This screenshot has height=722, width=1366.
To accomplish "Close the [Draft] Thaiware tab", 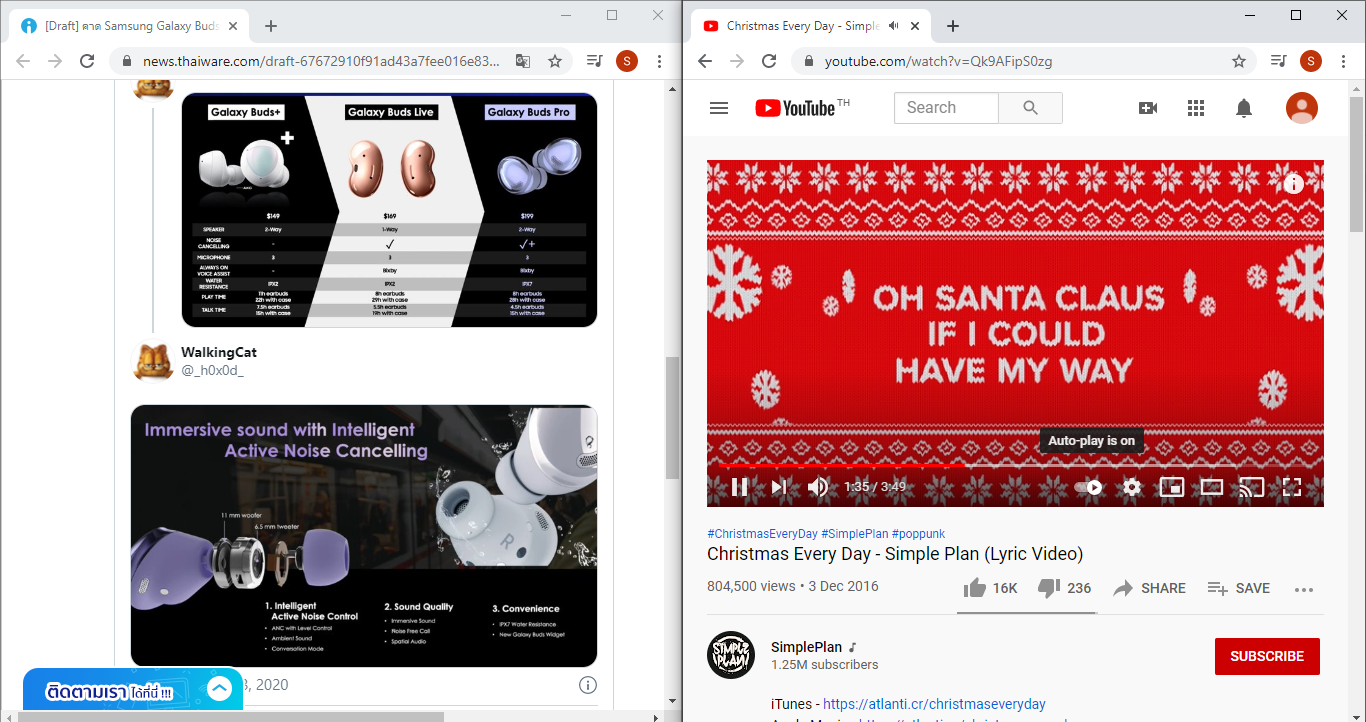I will (x=233, y=26).
